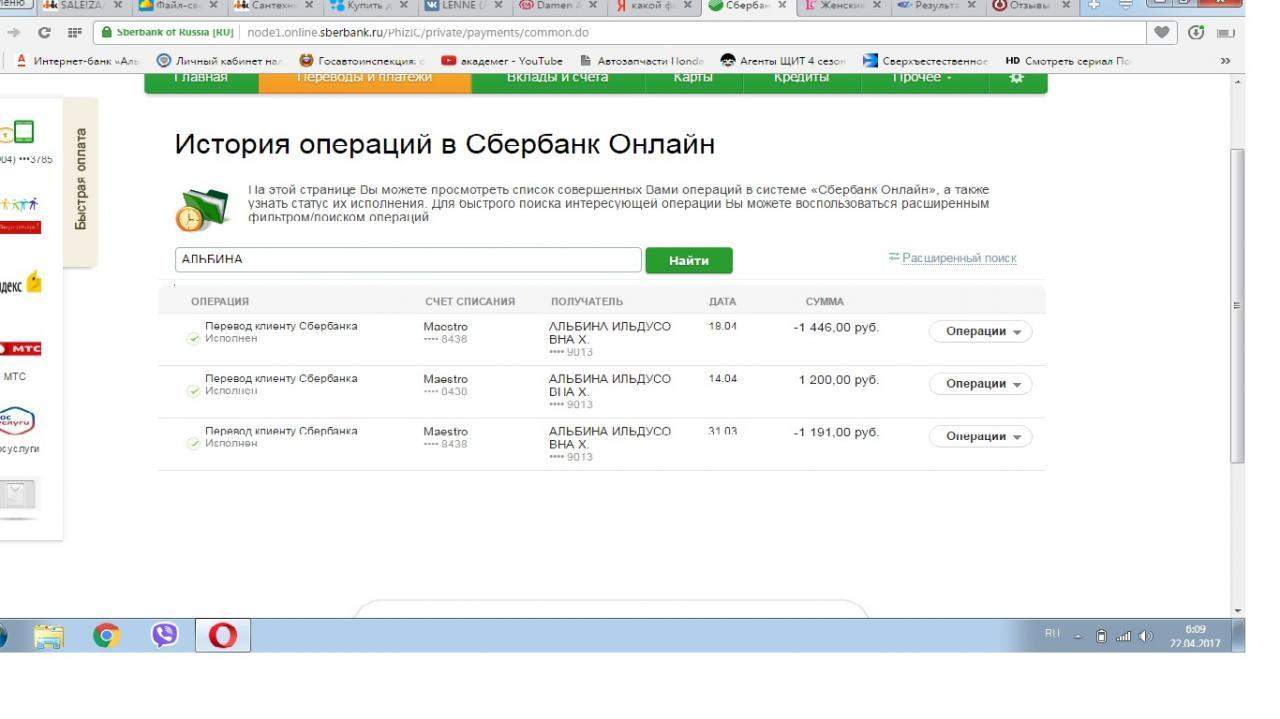Open Viber from the taskbar
The width and height of the screenshot is (1280, 719).
coord(164,635)
